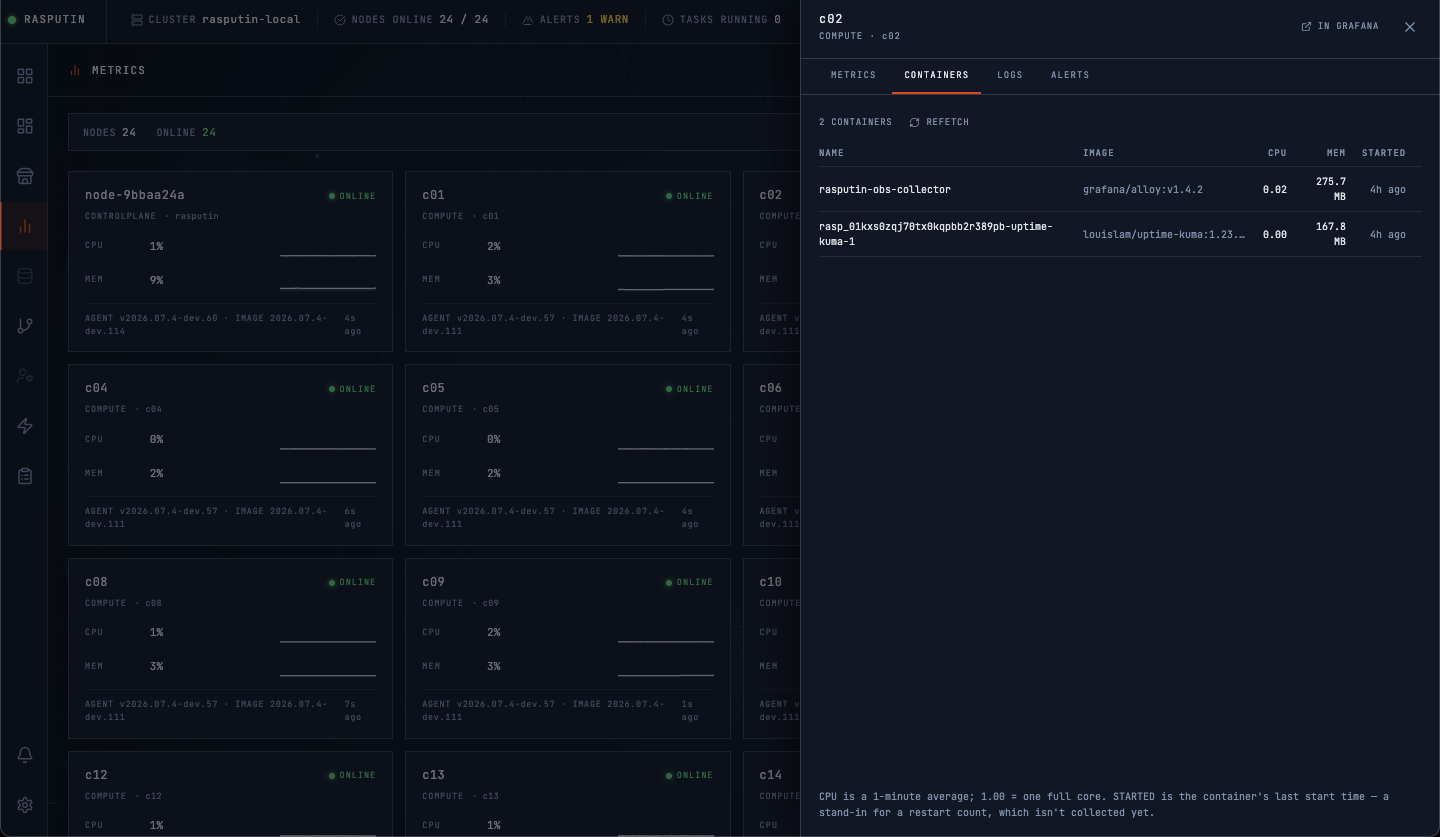Click the ONLINE status badge on c01
The width and height of the screenshot is (1440, 837).
tap(690, 196)
